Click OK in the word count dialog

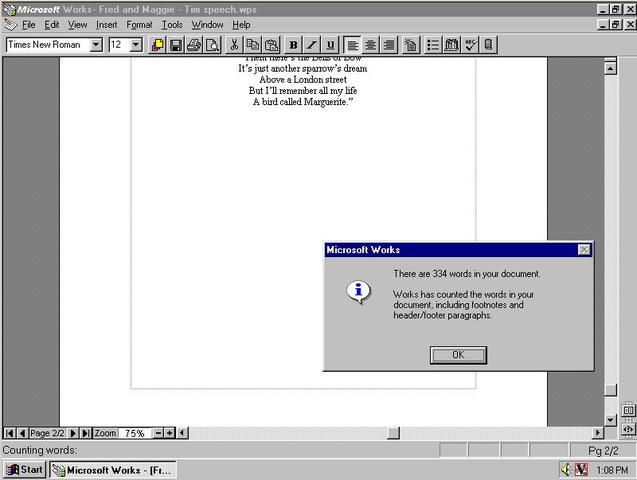click(x=458, y=355)
